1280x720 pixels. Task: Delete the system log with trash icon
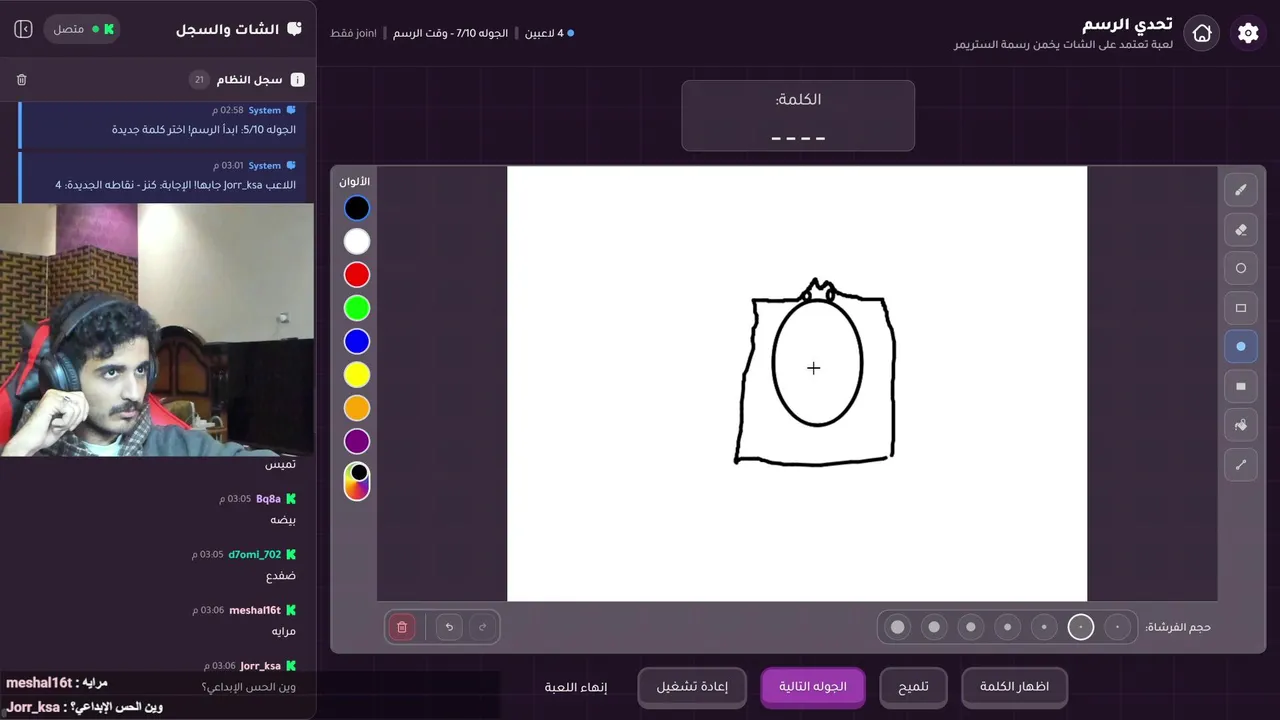pos(22,79)
